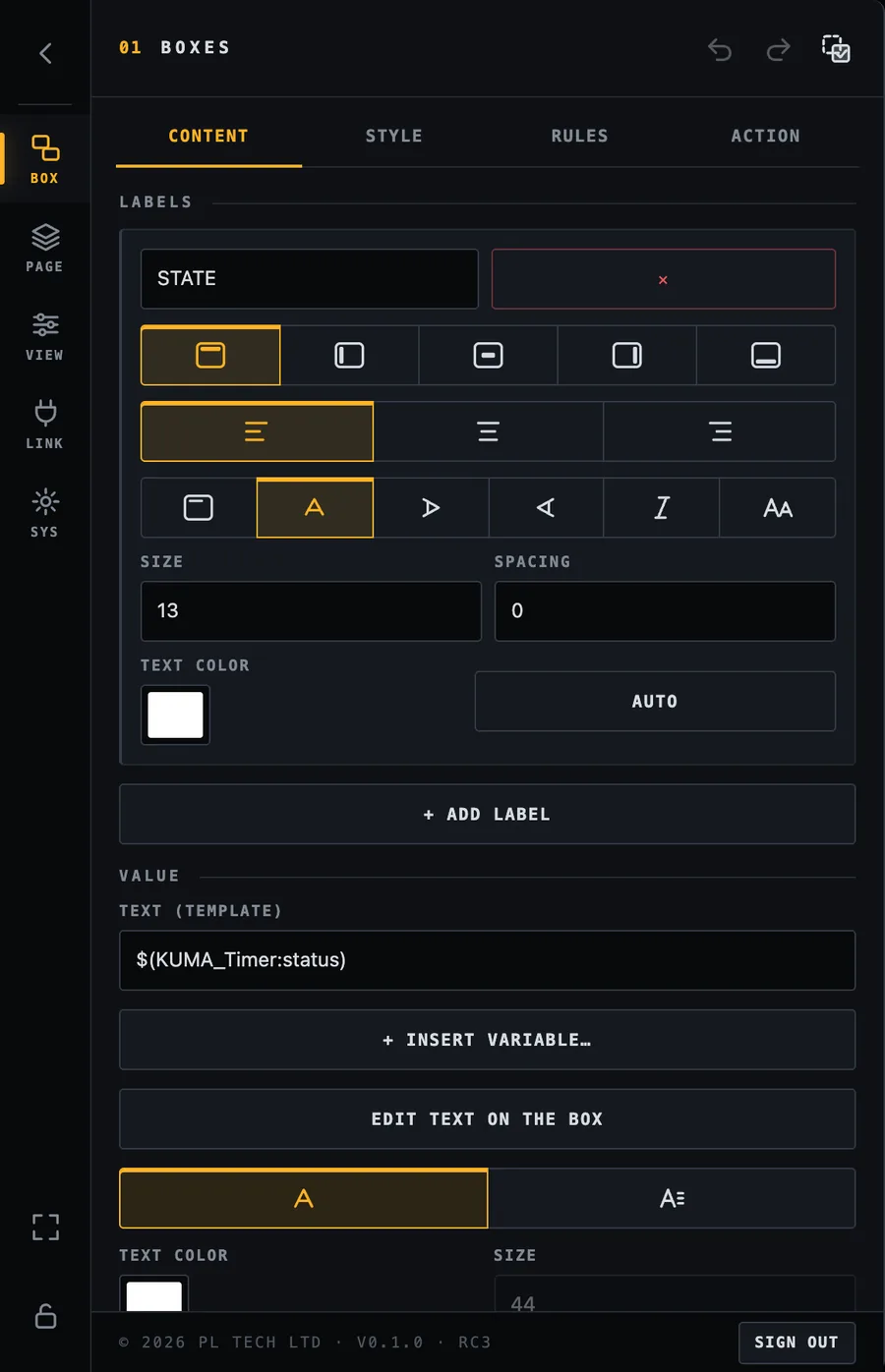The width and height of the screenshot is (885, 1372).
Task: Click the Size field showing 13
Action: click(x=311, y=610)
